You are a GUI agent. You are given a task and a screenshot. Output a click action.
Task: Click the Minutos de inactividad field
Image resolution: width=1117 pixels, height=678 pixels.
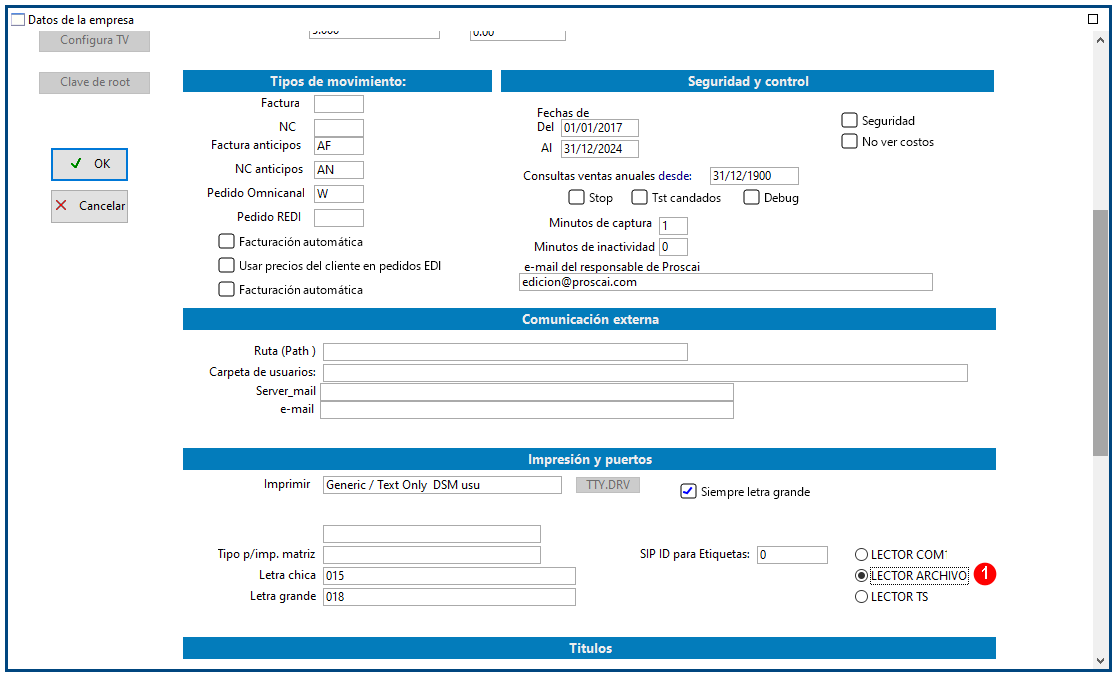click(x=673, y=247)
